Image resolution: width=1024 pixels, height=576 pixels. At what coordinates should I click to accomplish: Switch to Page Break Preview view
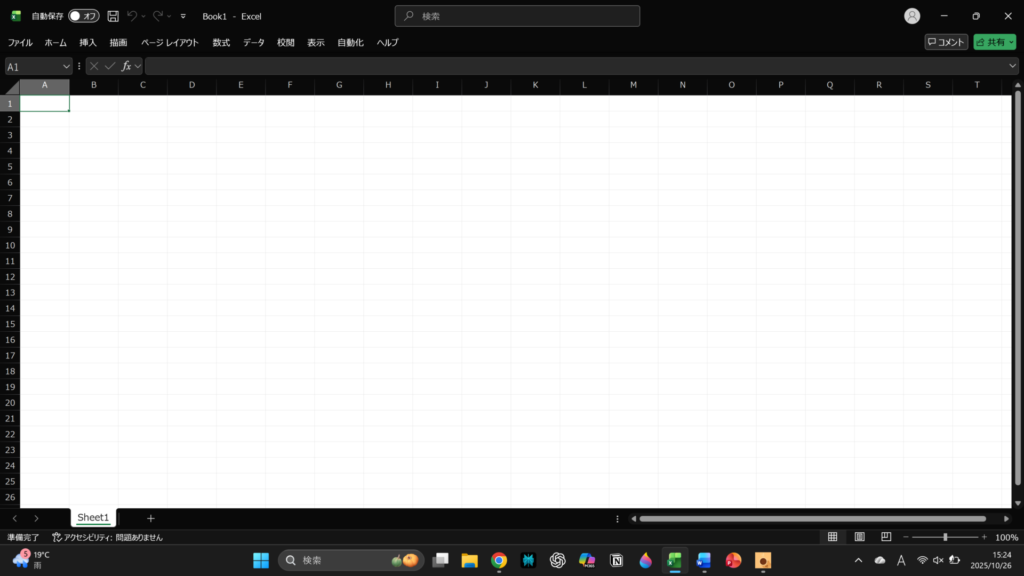[x=886, y=537]
